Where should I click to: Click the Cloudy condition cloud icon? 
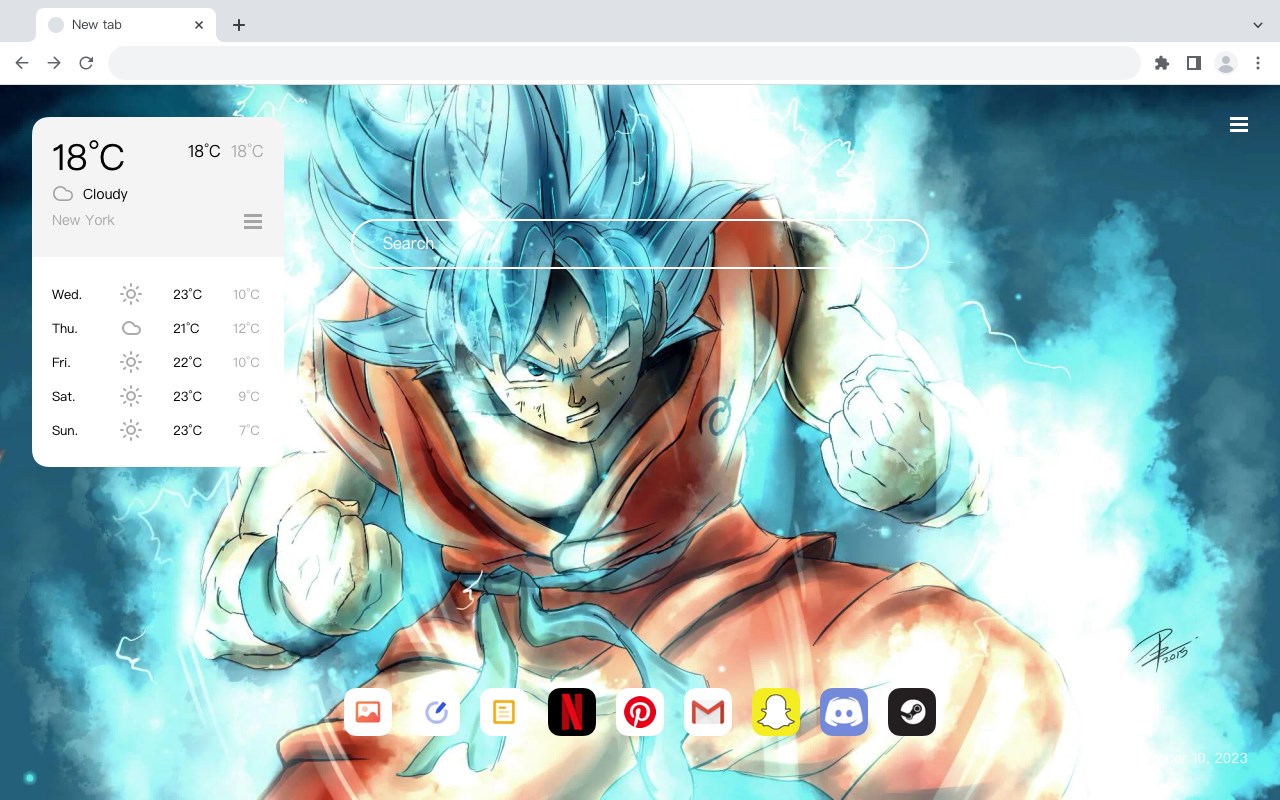click(63, 194)
